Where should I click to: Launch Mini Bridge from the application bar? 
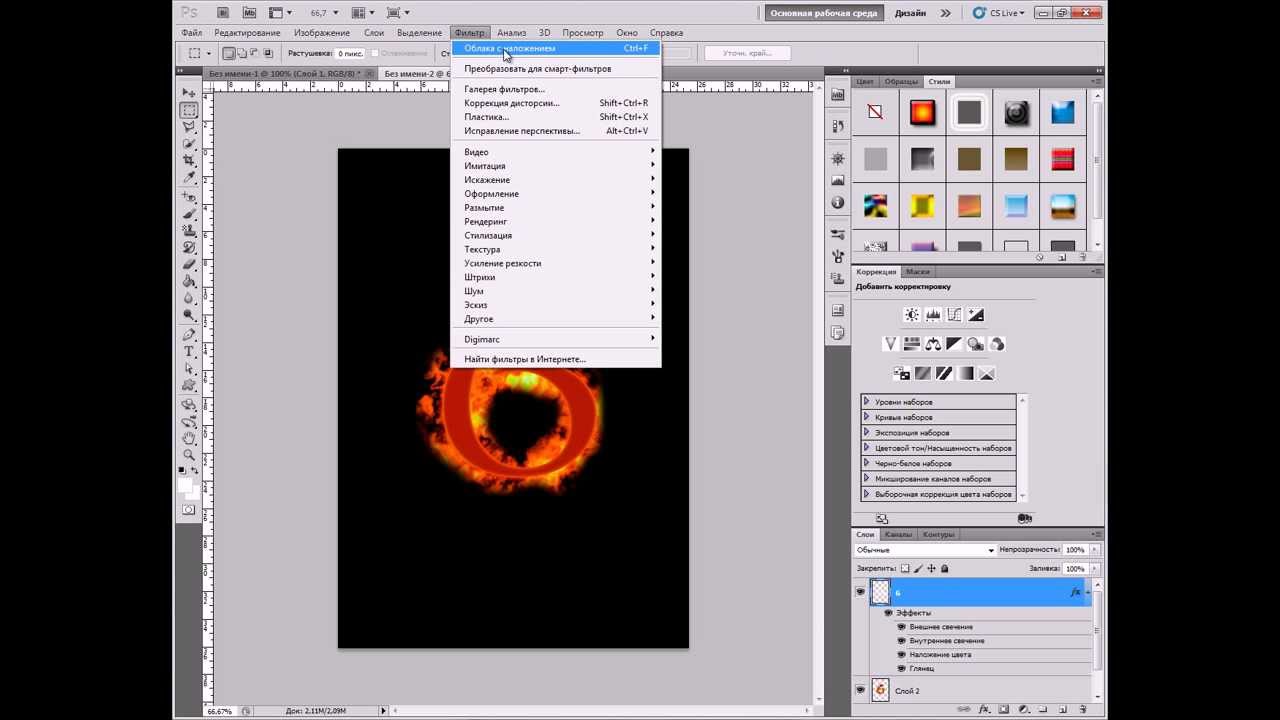pos(249,13)
